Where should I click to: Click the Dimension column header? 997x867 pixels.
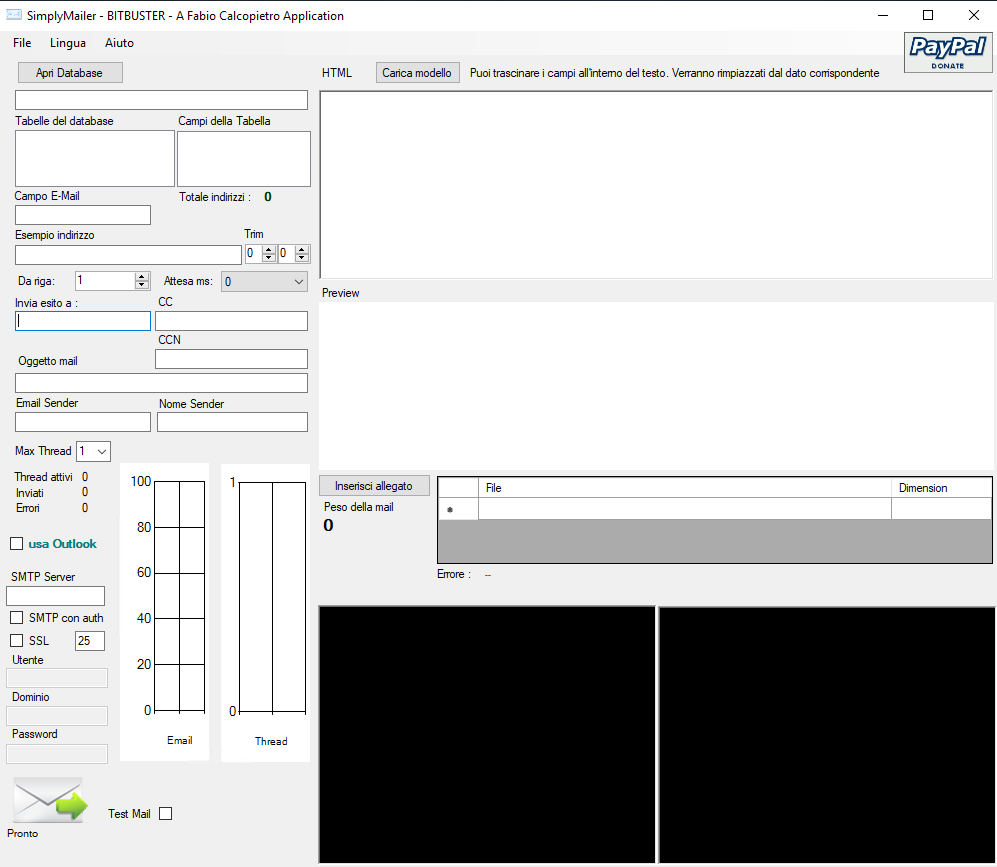pyautogui.click(x=941, y=488)
